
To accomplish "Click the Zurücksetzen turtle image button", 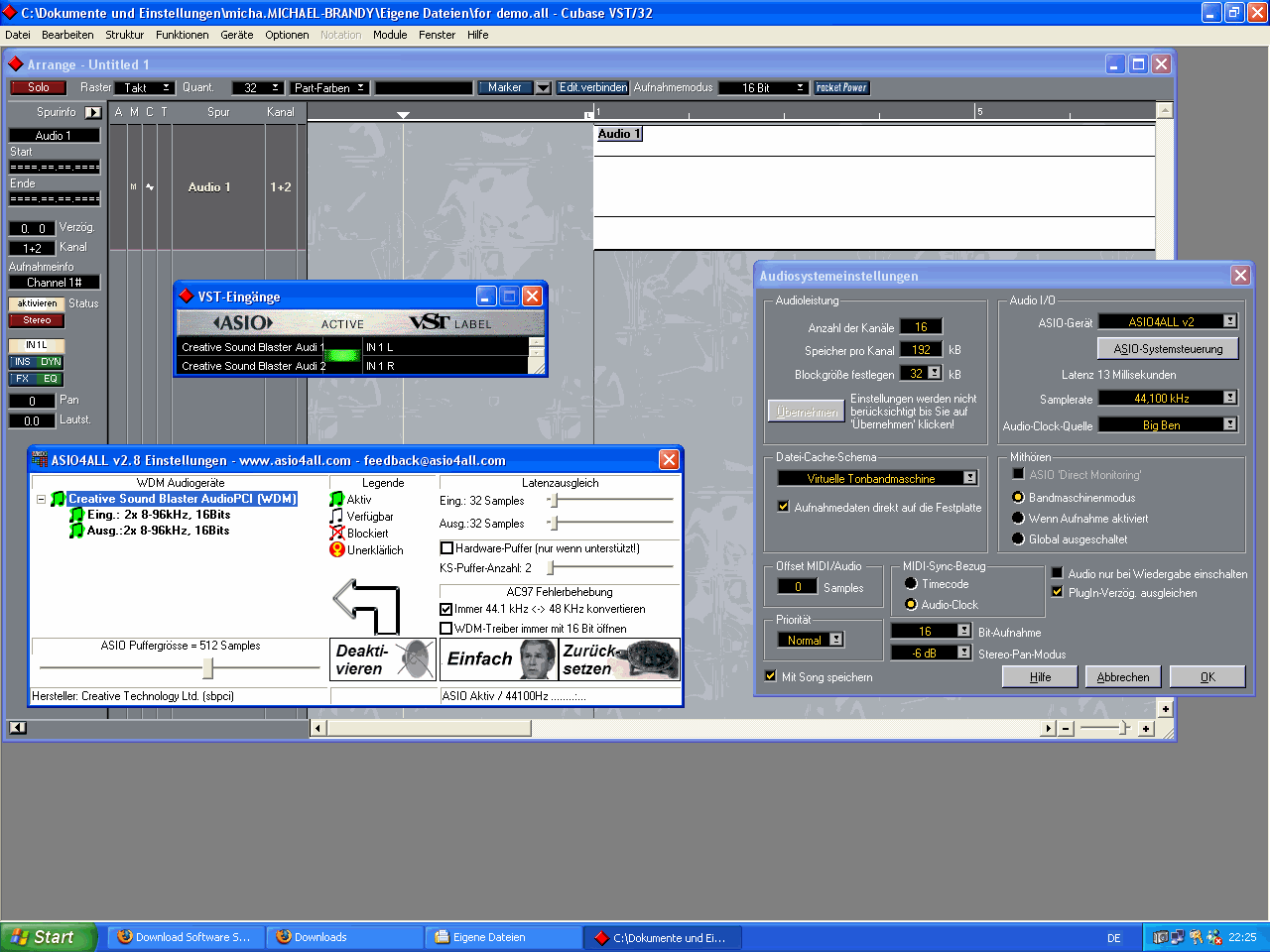I will pyautogui.click(x=620, y=659).
